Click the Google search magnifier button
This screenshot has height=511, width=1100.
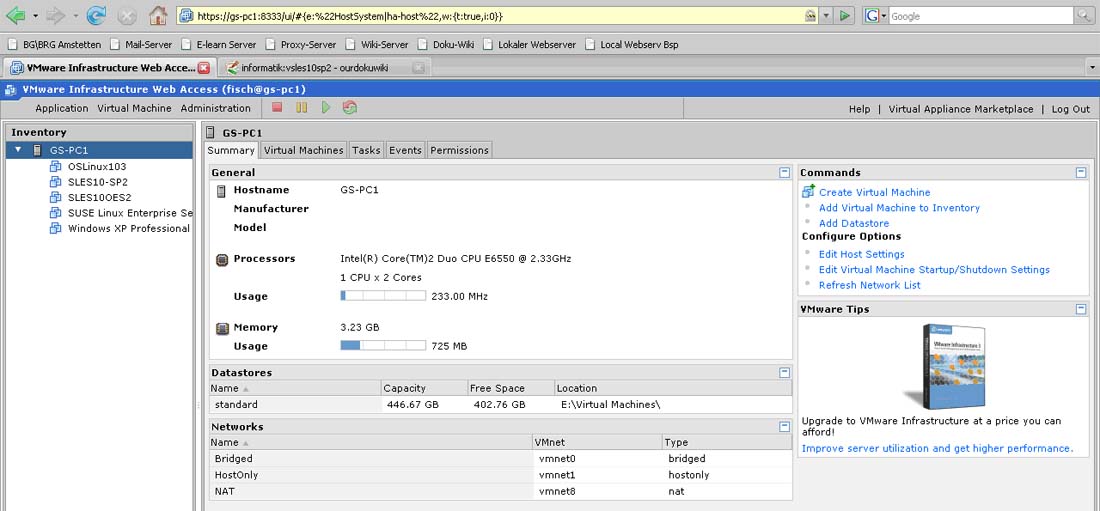click(1083, 15)
